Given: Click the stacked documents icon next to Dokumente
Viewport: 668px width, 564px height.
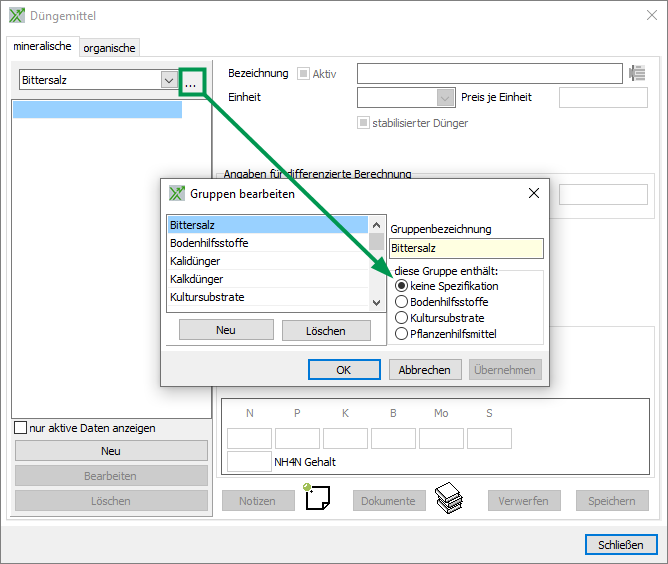Looking at the screenshot, I should point(449,497).
